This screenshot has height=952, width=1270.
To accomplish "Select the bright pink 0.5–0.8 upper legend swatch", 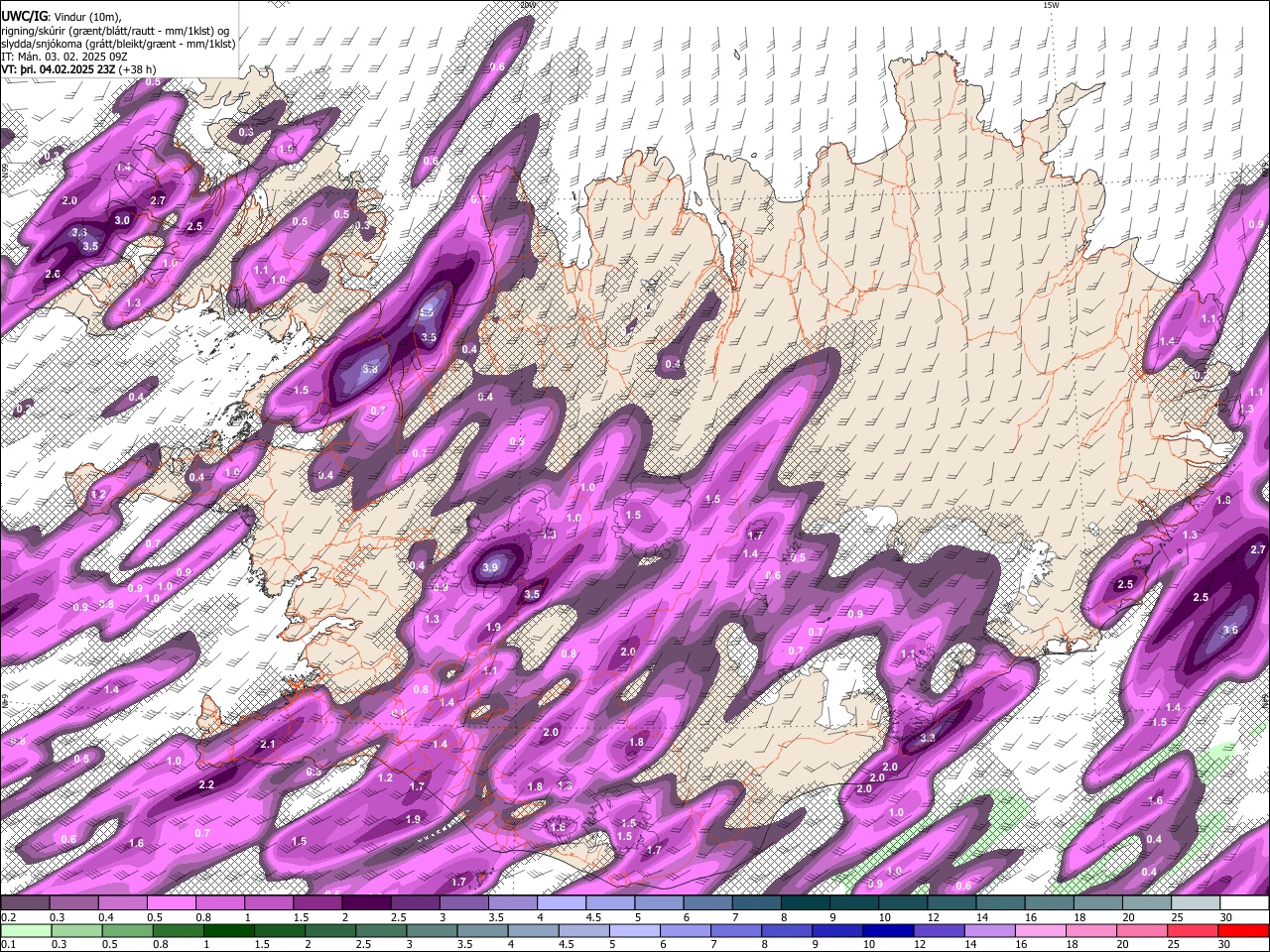I will click(171, 903).
